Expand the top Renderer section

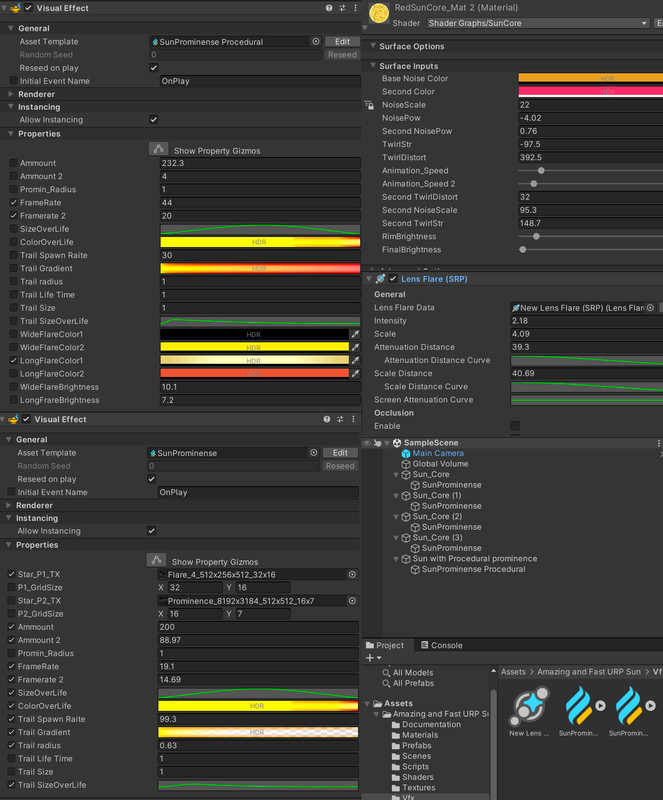[10, 94]
